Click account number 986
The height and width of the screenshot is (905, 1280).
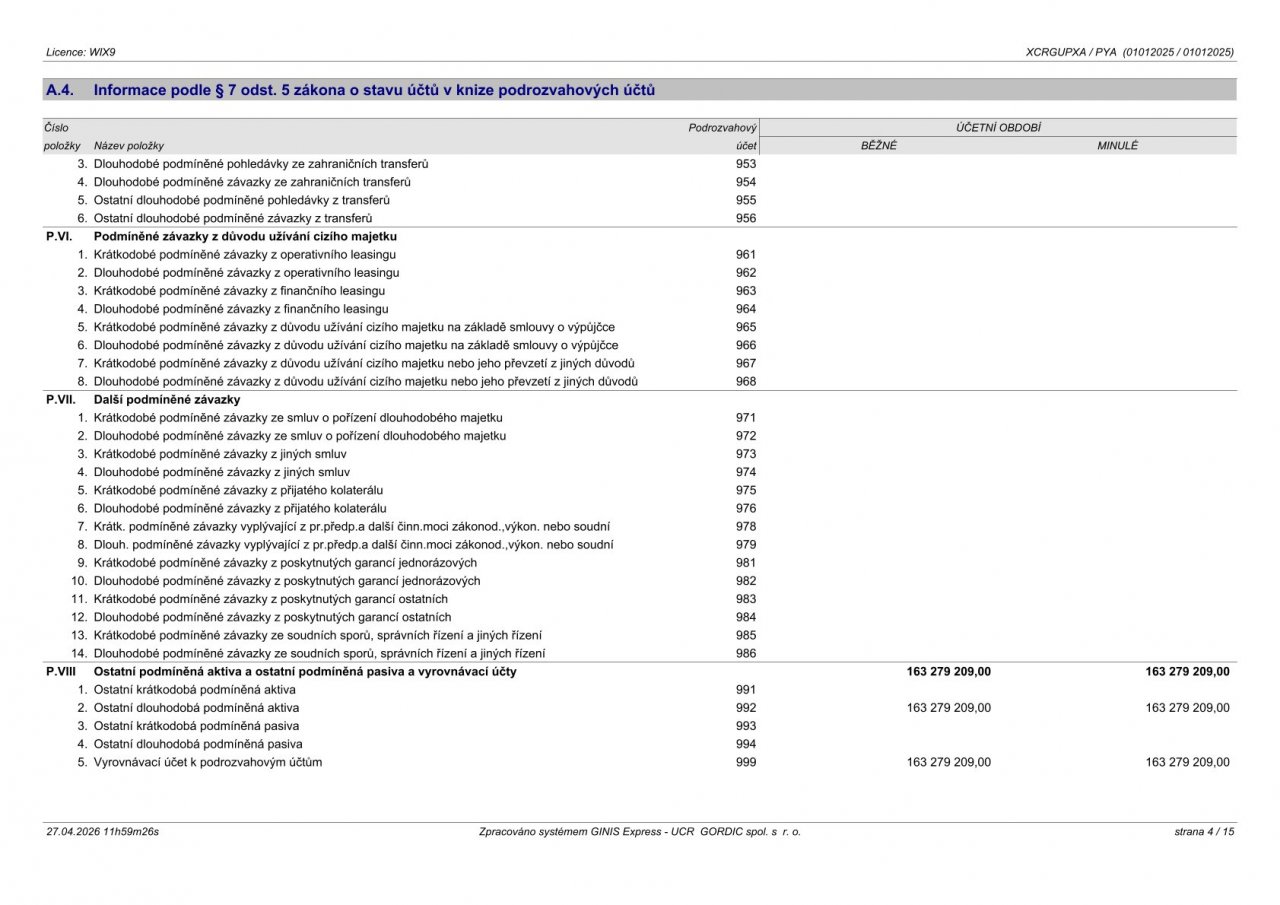coord(746,653)
